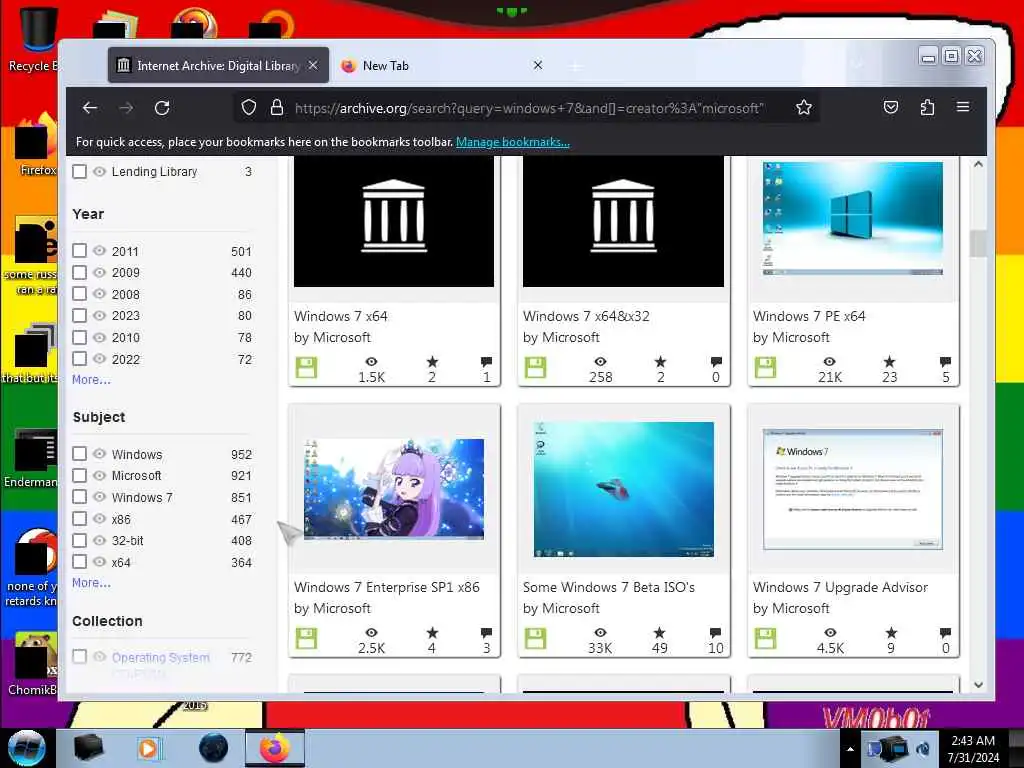Image resolution: width=1024 pixels, height=768 pixels.
Task: Open the tracking protection shield icon
Action: (x=249, y=107)
